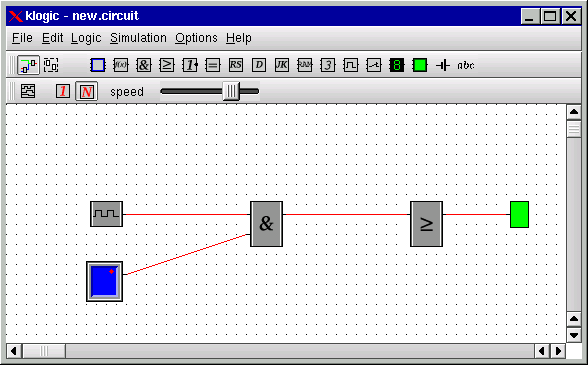The width and height of the screenshot is (588, 365).
Task: Pick the JK flip-flop tool
Action: pyautogui.click(x=282, y=65)
